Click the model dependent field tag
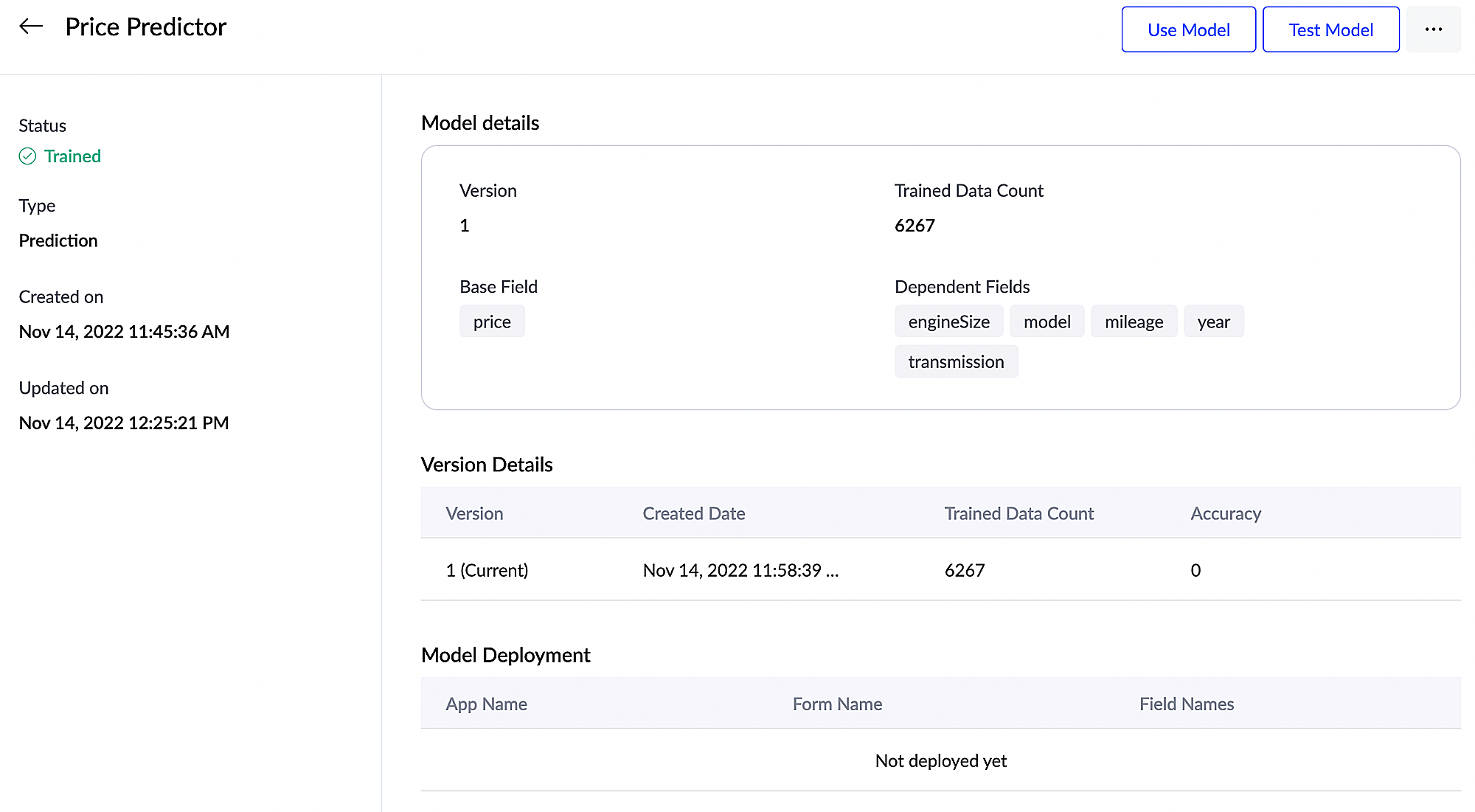 [1047, 322]
